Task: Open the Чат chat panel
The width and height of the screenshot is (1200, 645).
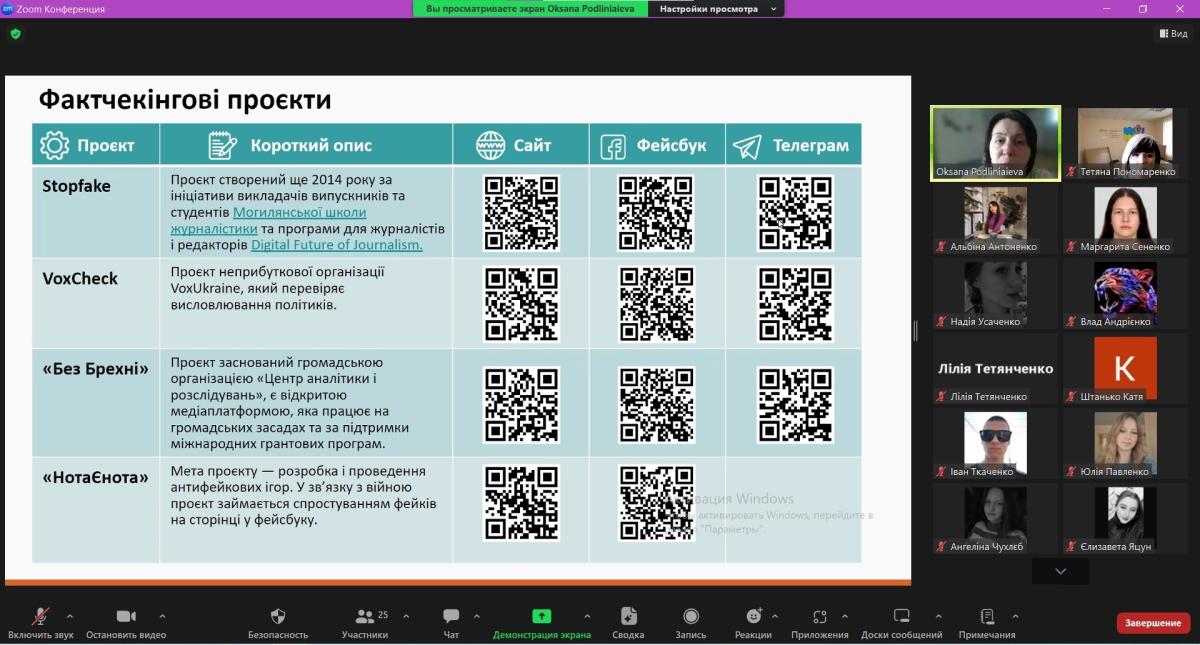Action: tap(451, 623)
